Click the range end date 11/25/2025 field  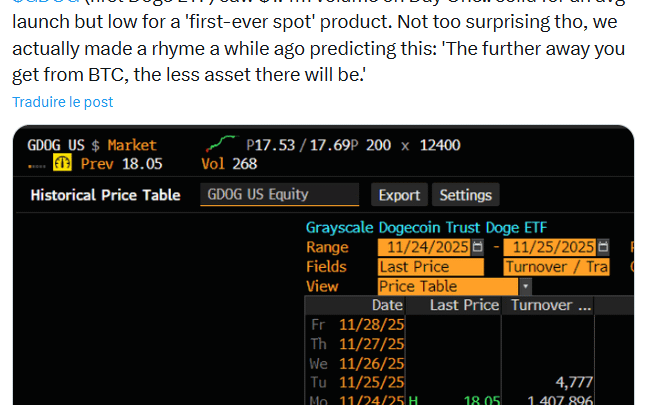549,247
